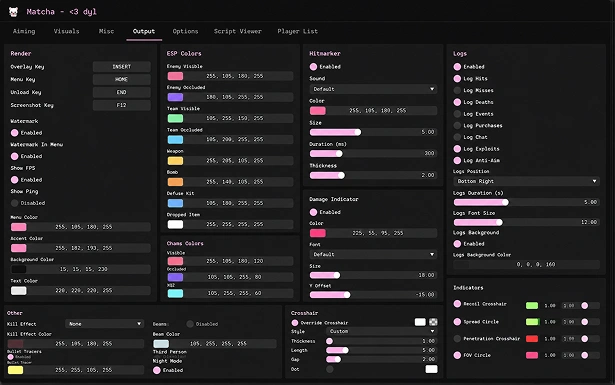Select the Weapon color swatch
This screenshot has height=385, width=615.
tap(175, 160)
